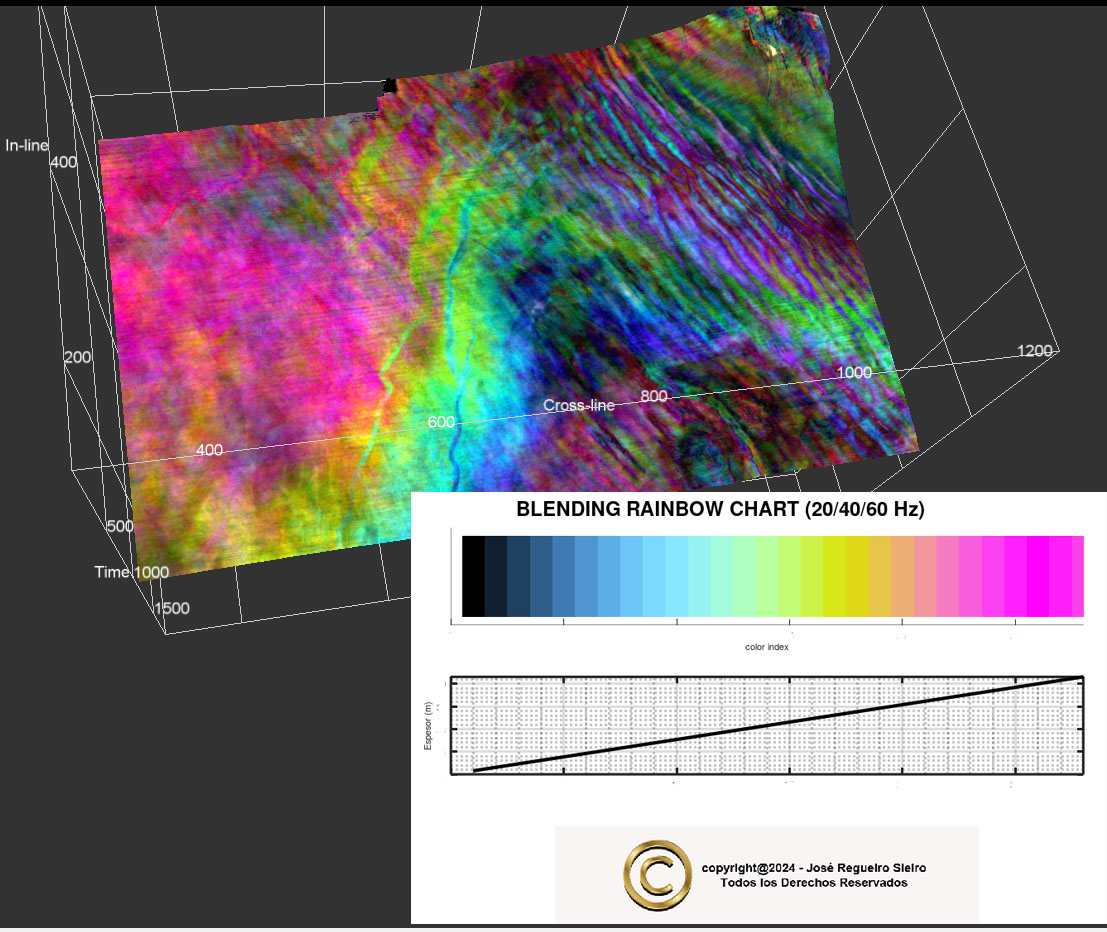The image size is (1107, 932).
Task: Click the 'Espesor (m)' axis label
Action: pos(428,726)
